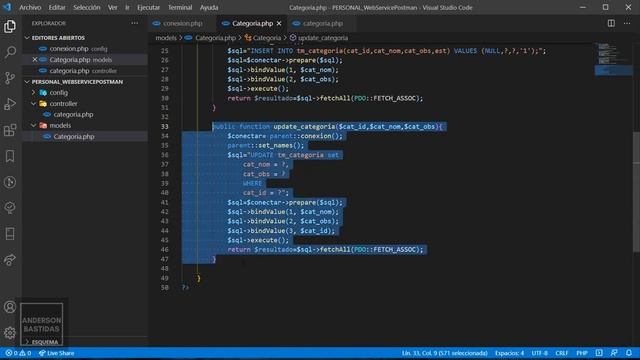Open the Ver menu
The width and height of the screenshot is (640, 360).
click(x=113, y=7)
